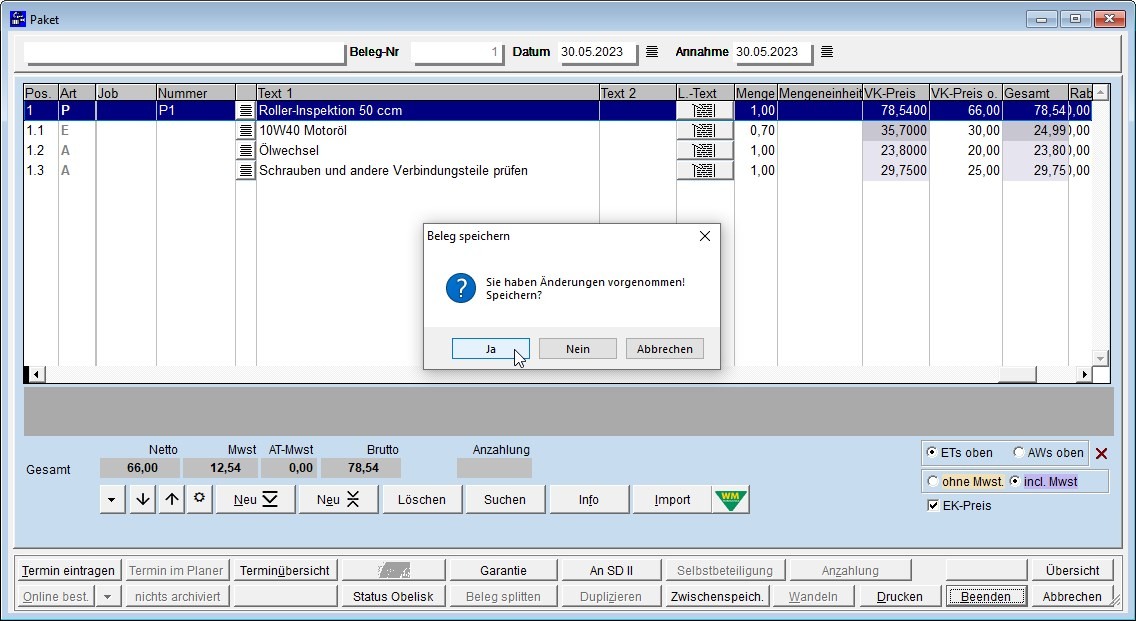Open text editor icon for Ölwechsel row
The height and width of the screenshot is (621, 1136).
pos(246,151)
